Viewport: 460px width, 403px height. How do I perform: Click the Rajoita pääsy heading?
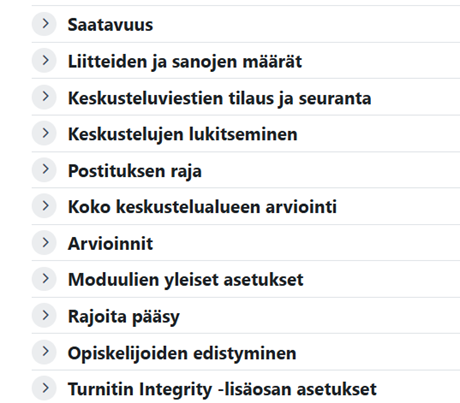click(124, 317)
